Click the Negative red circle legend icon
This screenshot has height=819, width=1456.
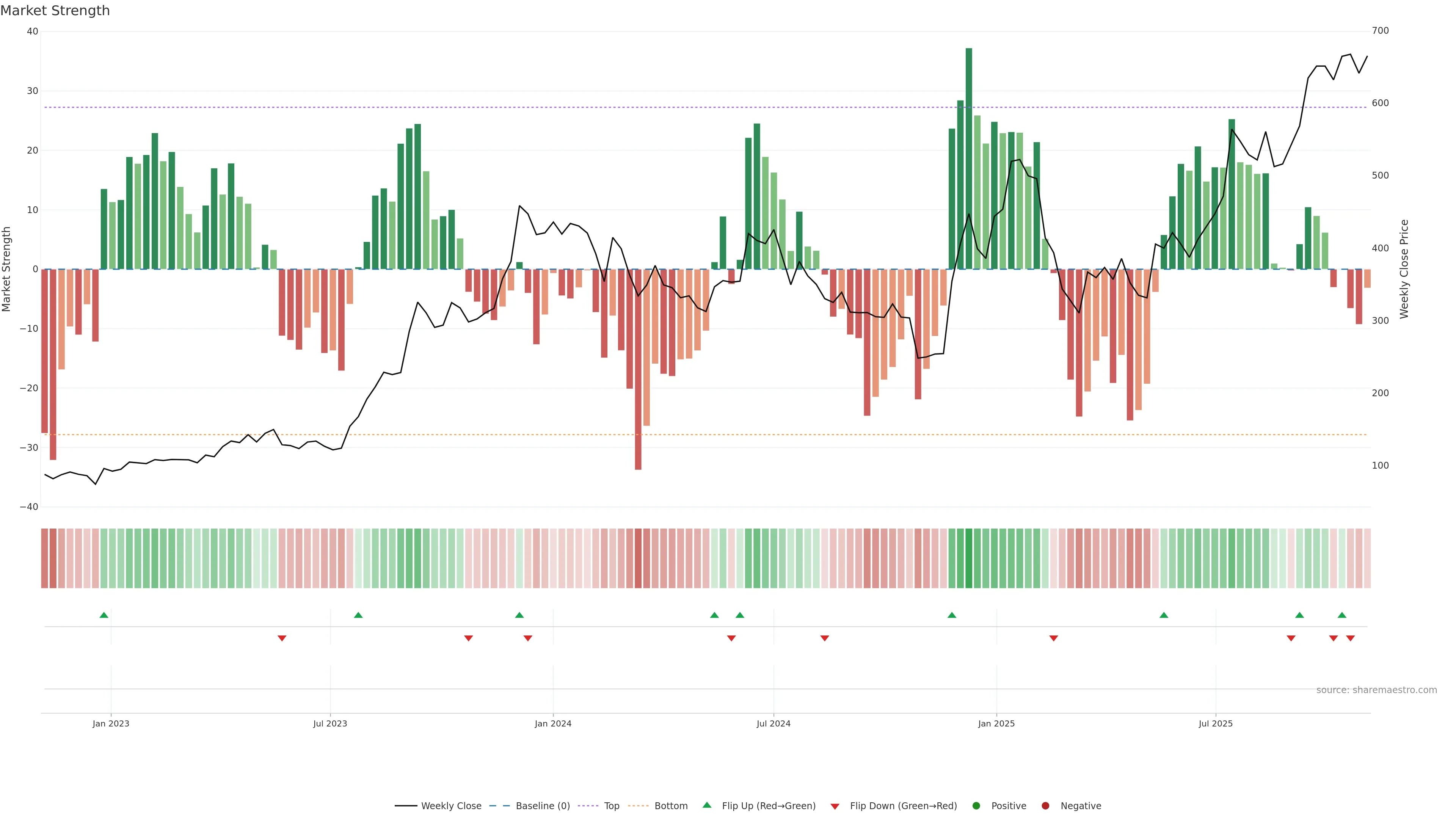[x=1045, y=806]
